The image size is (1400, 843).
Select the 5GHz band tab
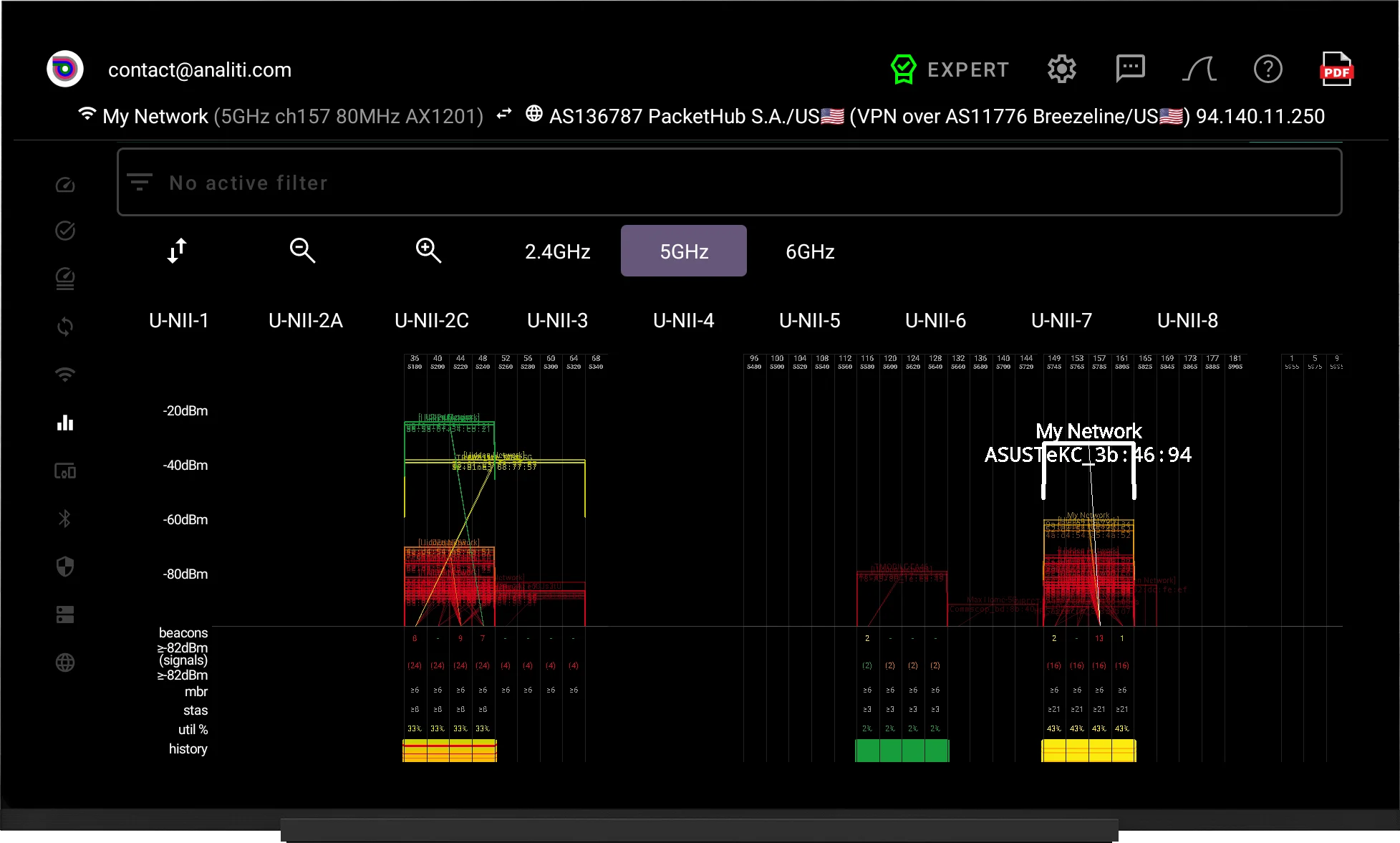click(684, 251)
